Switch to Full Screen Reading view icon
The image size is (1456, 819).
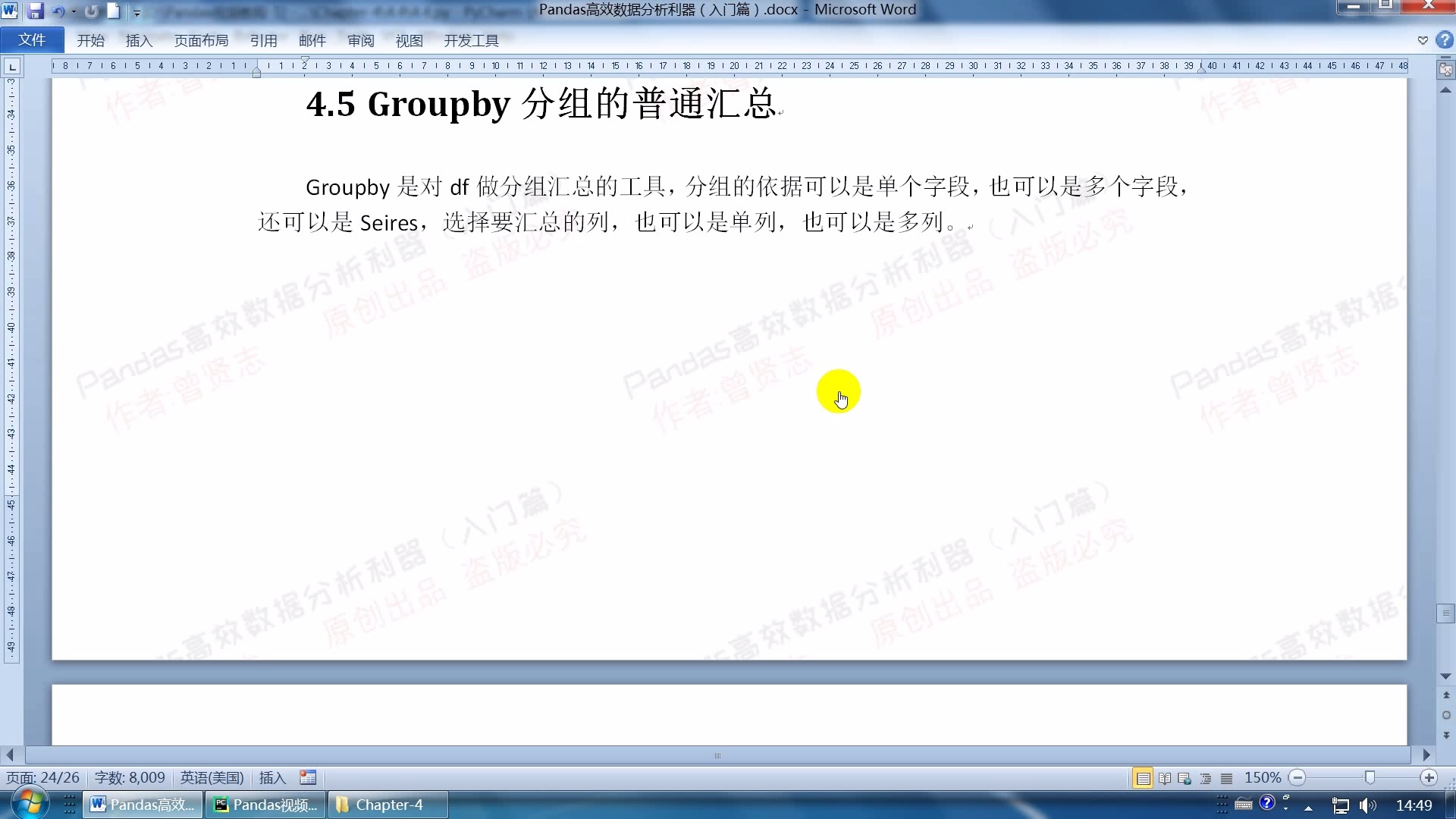click(x=1164, y=777)
